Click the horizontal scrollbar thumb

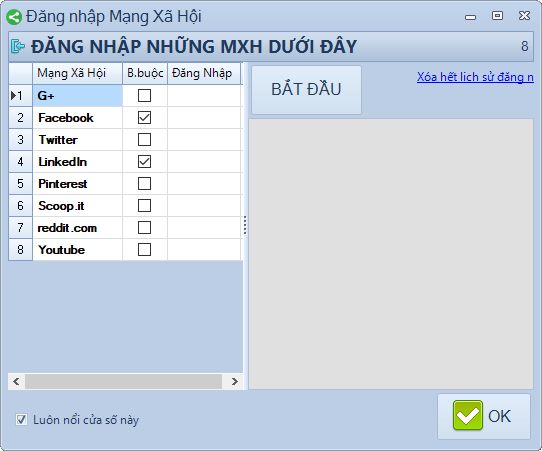(123, 381)
